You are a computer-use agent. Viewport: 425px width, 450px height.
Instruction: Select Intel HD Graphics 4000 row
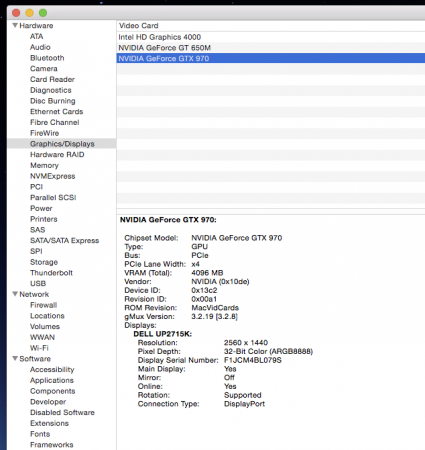271,37
